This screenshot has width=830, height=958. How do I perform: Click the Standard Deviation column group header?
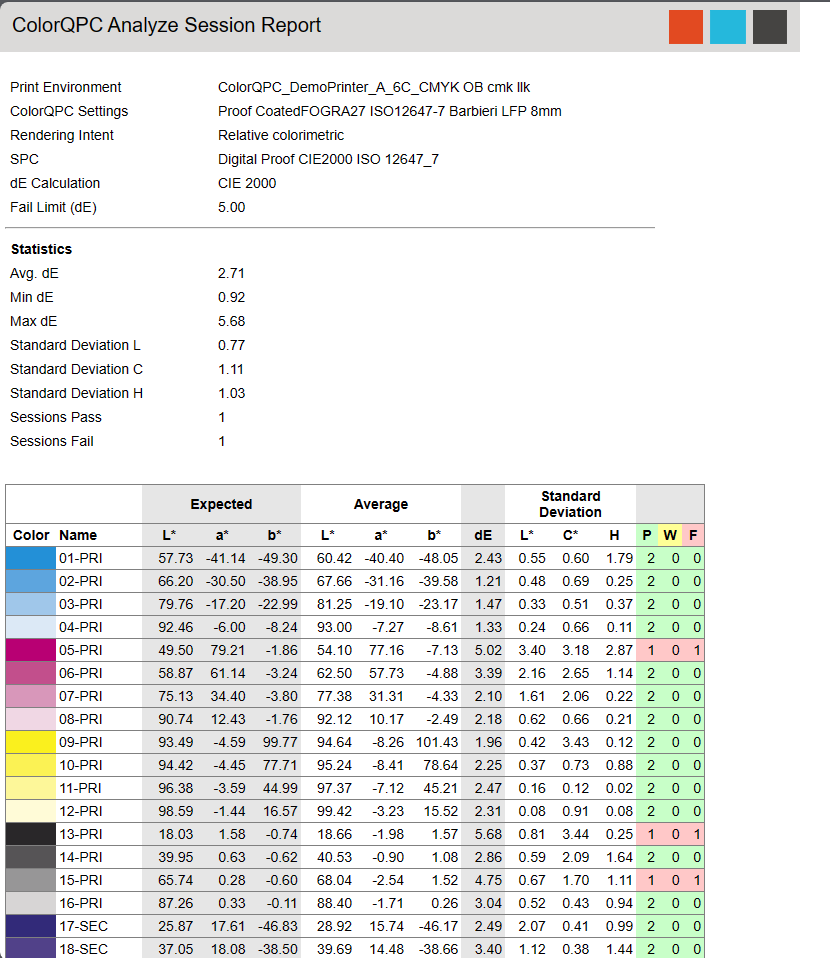pyautogui.click(x=570, y=504)
